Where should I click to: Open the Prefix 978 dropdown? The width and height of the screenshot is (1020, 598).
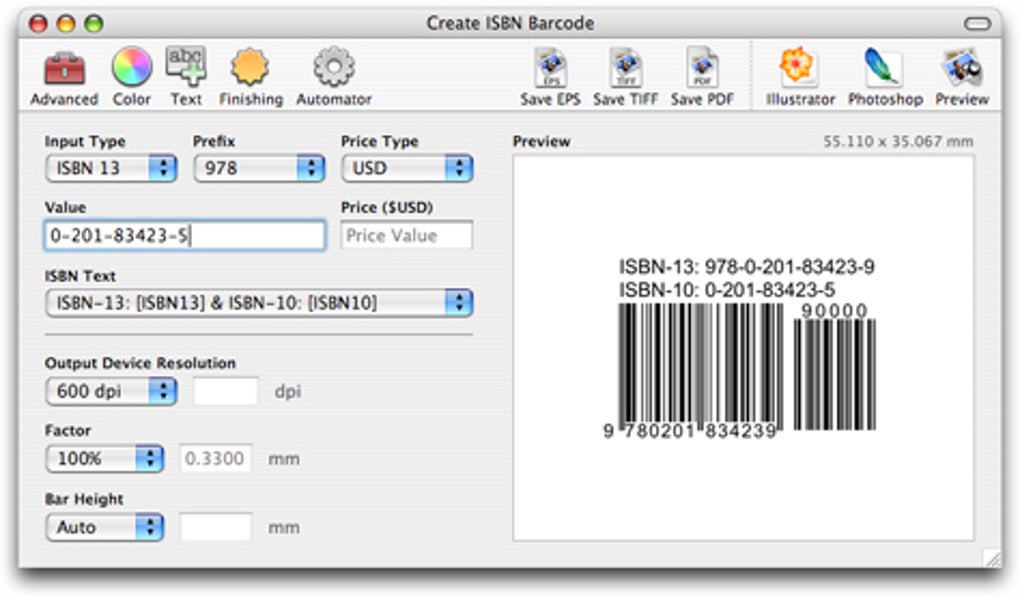[x=259, y=169]
